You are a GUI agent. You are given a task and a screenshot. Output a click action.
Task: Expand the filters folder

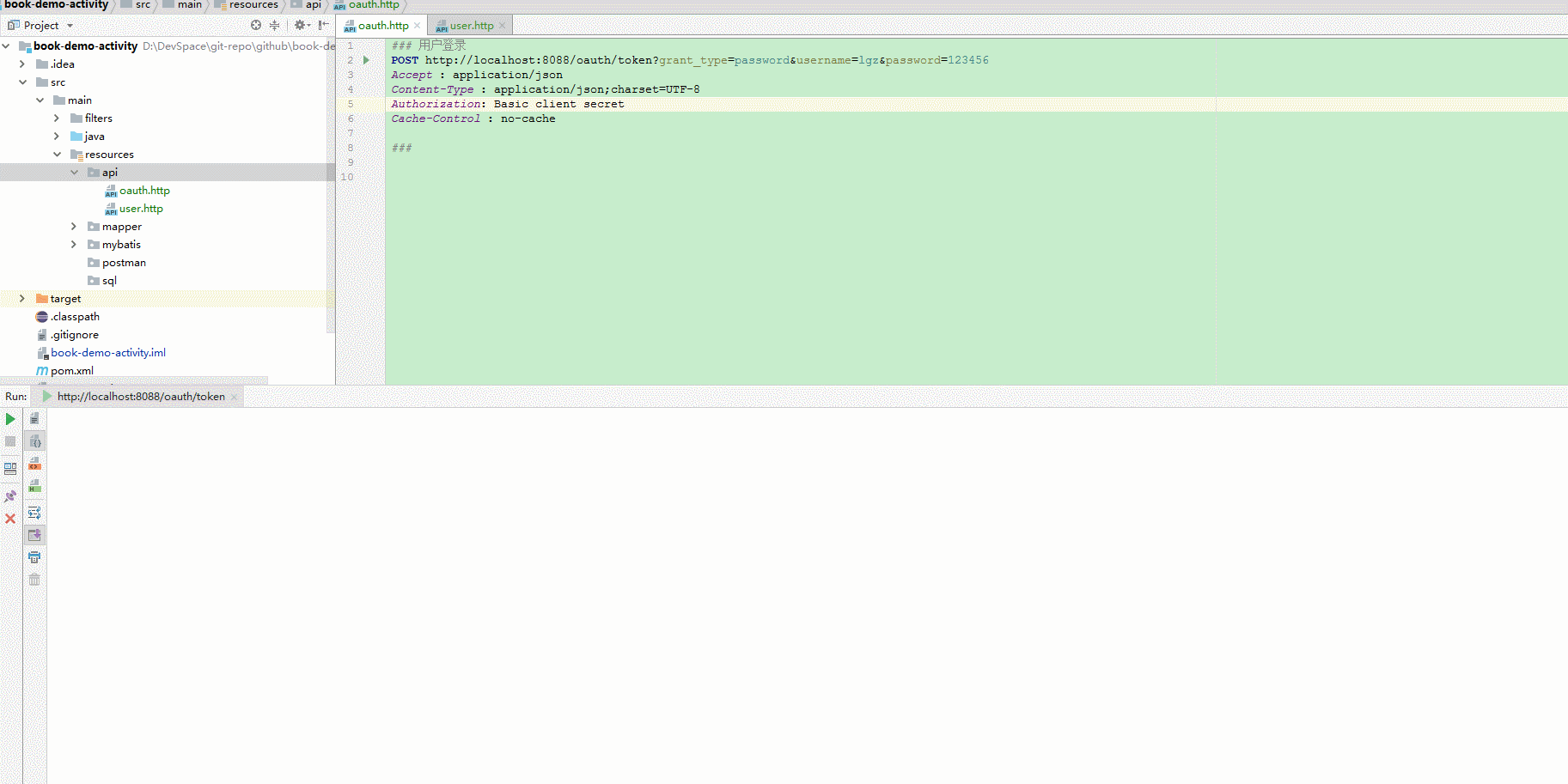click(x=57, y=119)
